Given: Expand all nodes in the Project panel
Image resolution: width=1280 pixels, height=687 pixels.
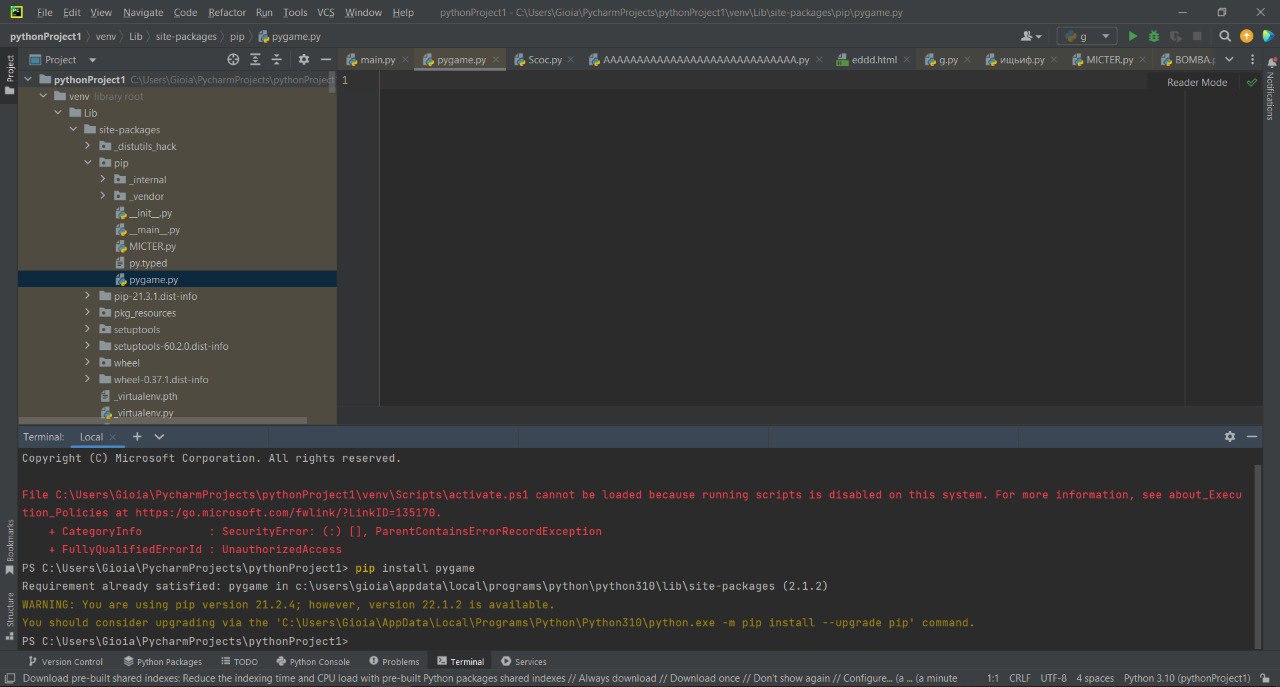Looking at the screenshot, I should pyautogui.click(x=255, y=60).
